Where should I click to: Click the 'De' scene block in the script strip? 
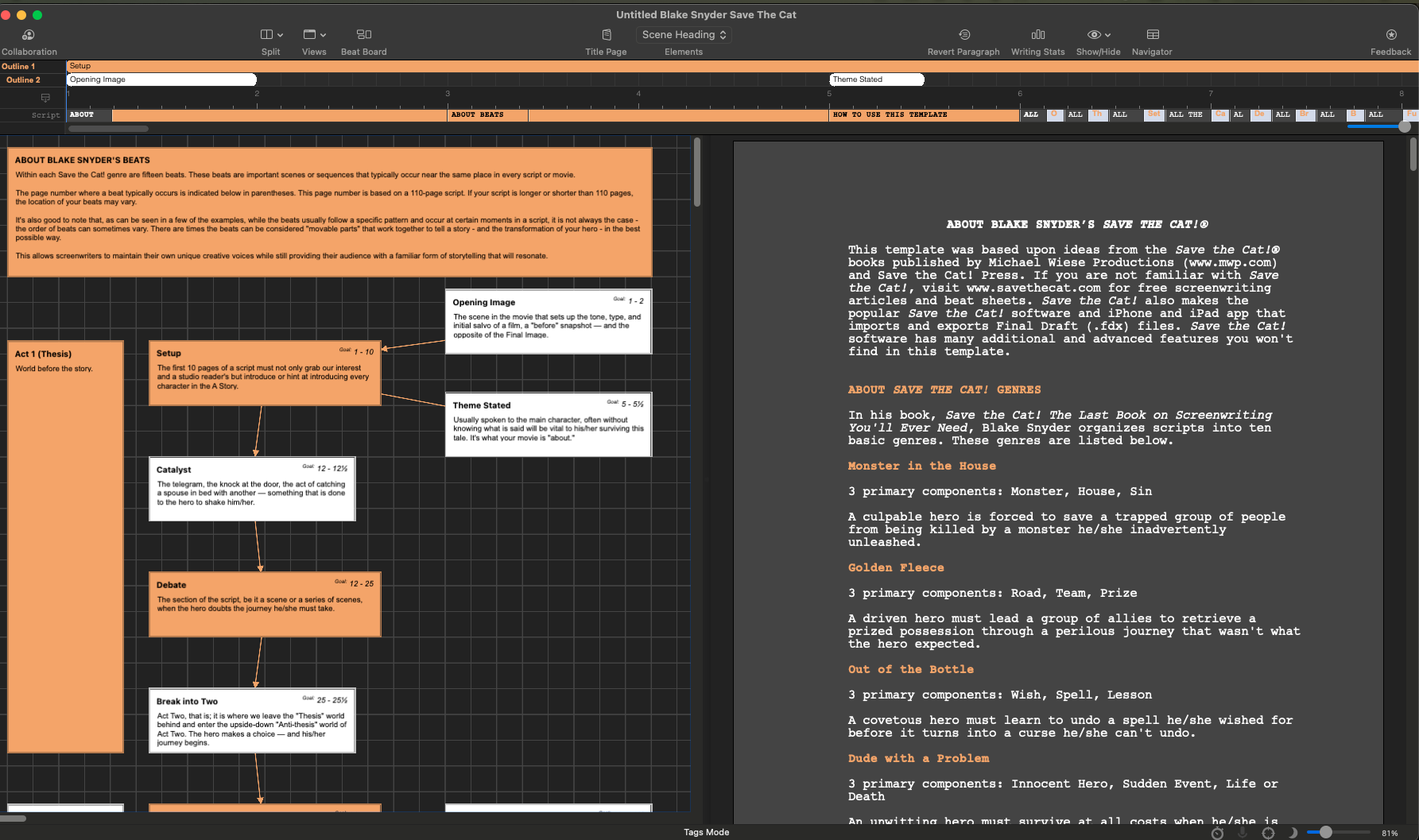1259,114
